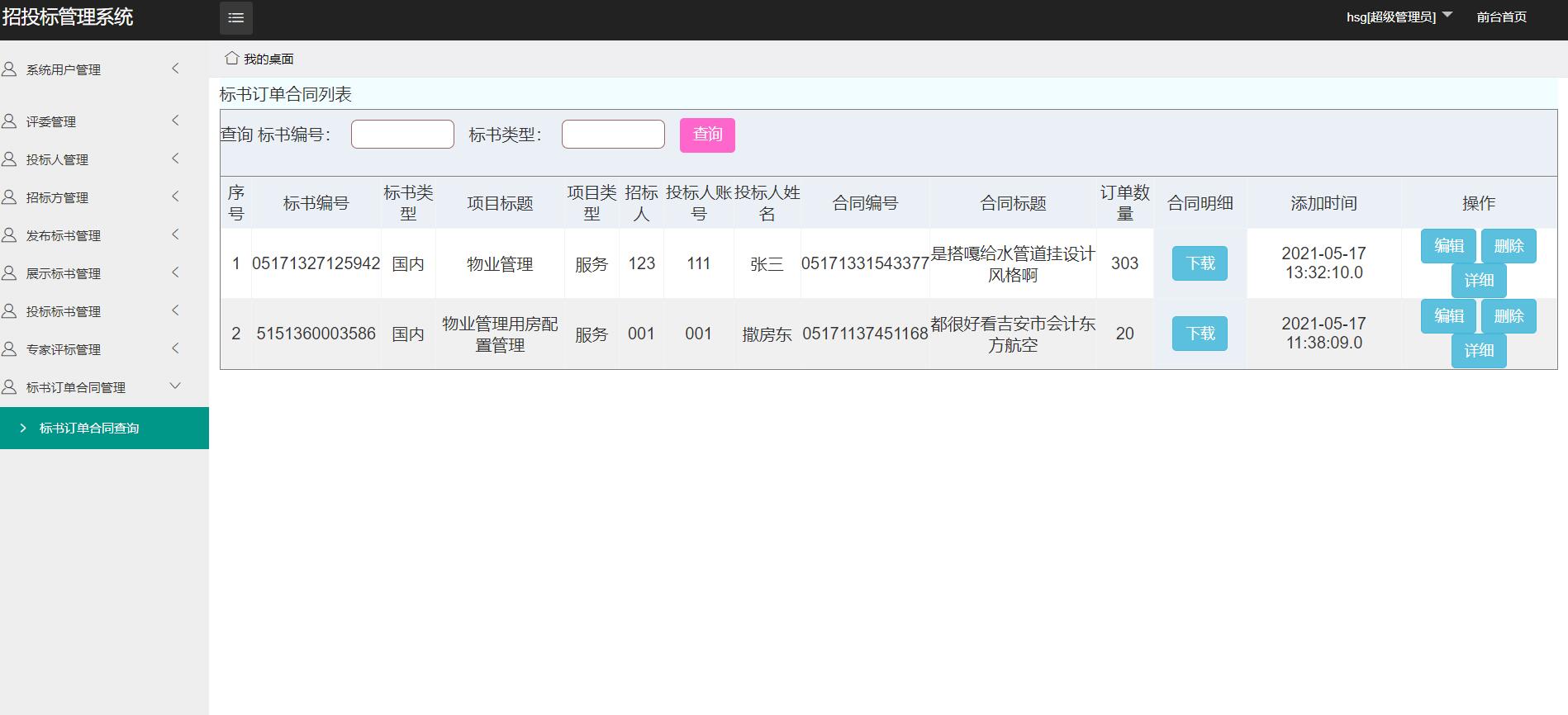
Task: Expand 招标方管理 chevron
Action: 175,197
